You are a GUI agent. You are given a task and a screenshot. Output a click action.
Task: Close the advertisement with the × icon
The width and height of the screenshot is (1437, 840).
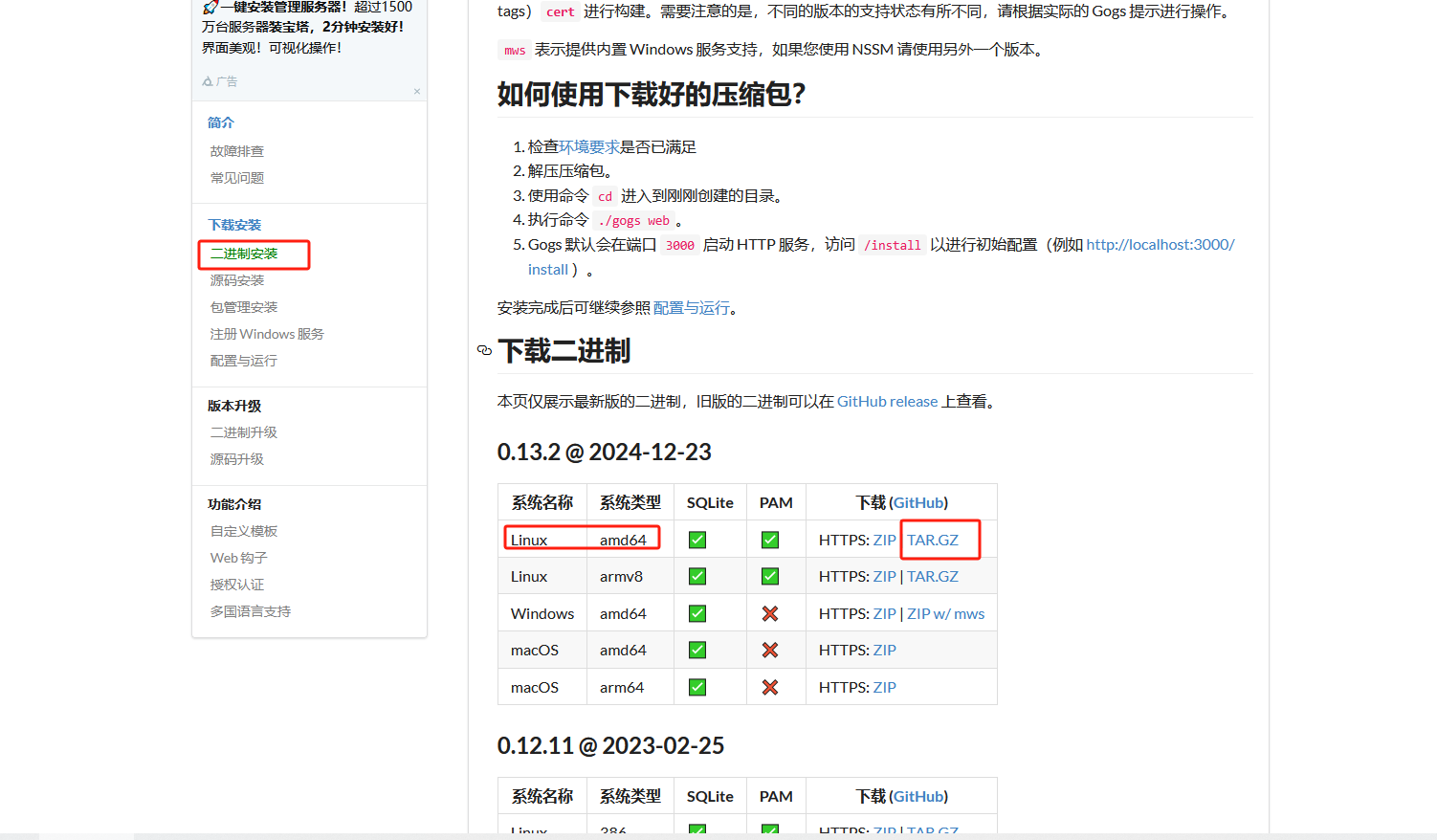click(x=417, y=92)
